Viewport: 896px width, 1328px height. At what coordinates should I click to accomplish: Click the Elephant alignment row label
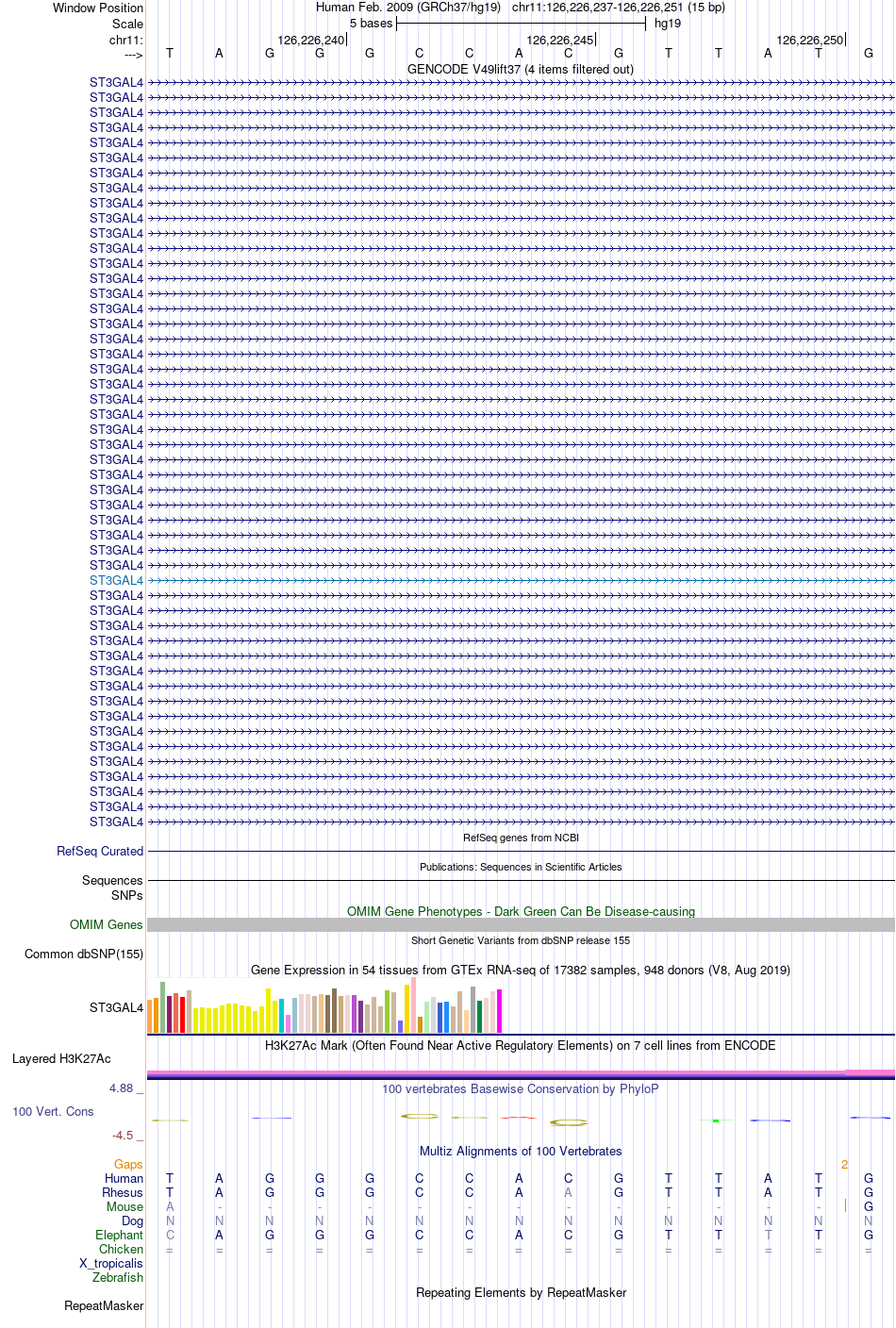pos(120,1235)
